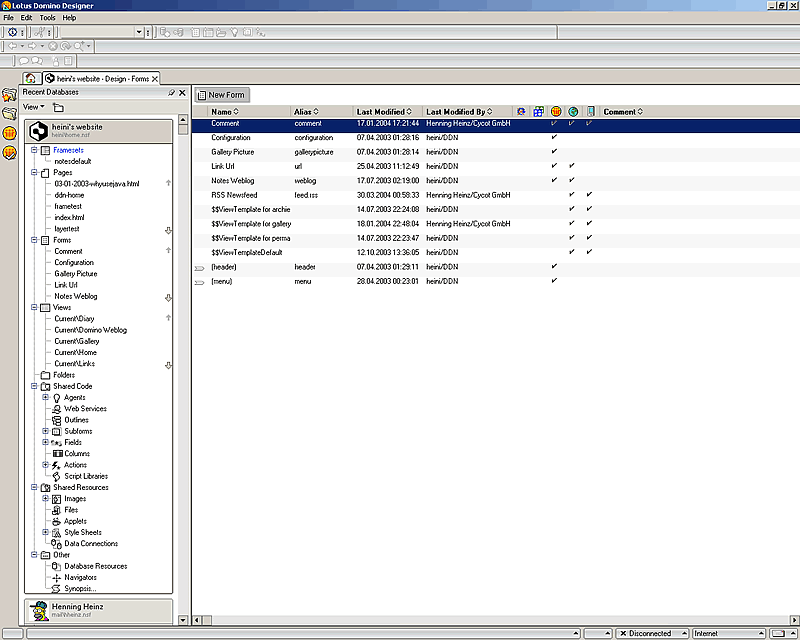
Task: Click the tree pane scroll down arrow
Action: tap(183, 620)
